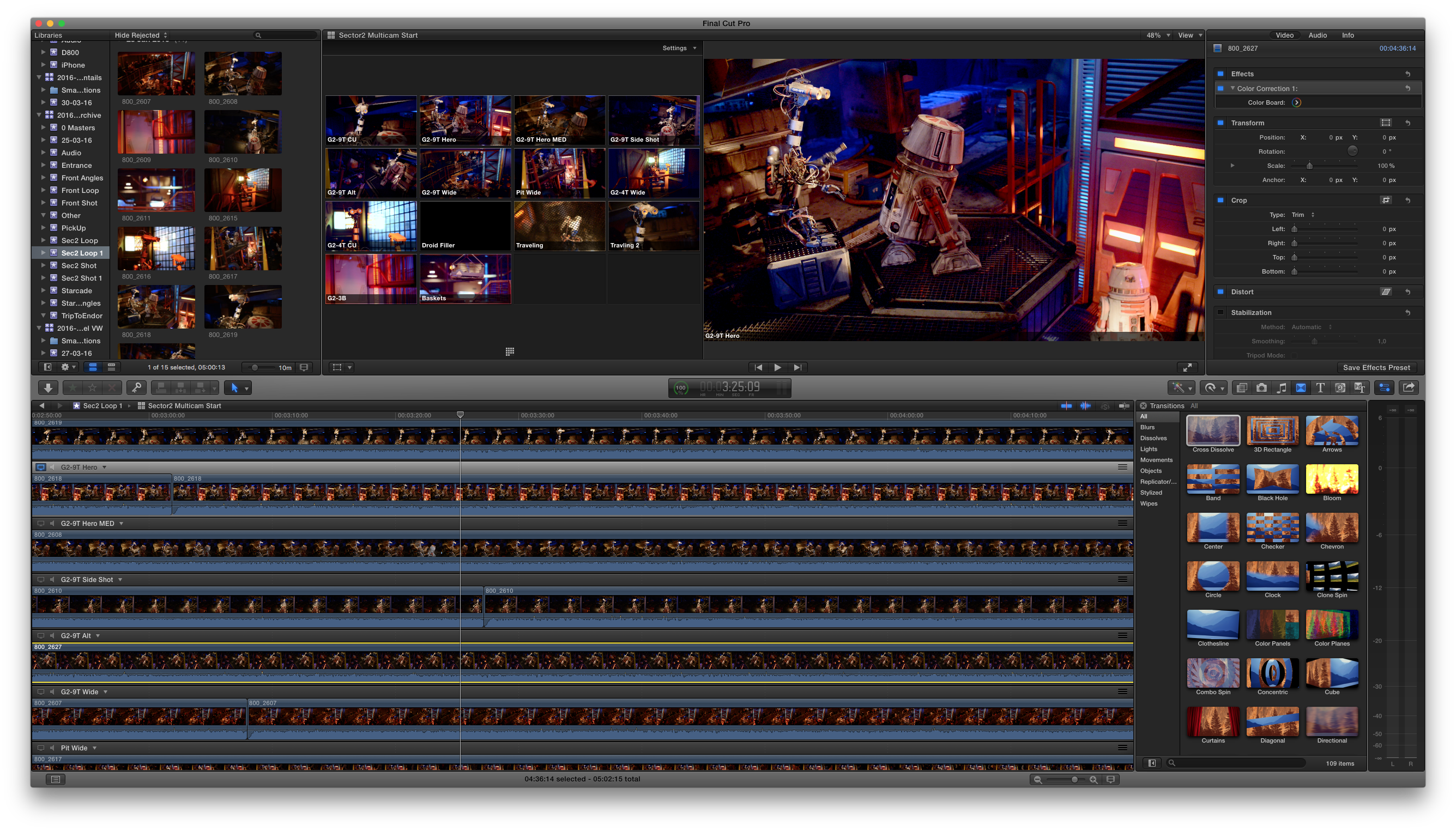
Task: Go back in timeline history arrow
Action: 41,406
